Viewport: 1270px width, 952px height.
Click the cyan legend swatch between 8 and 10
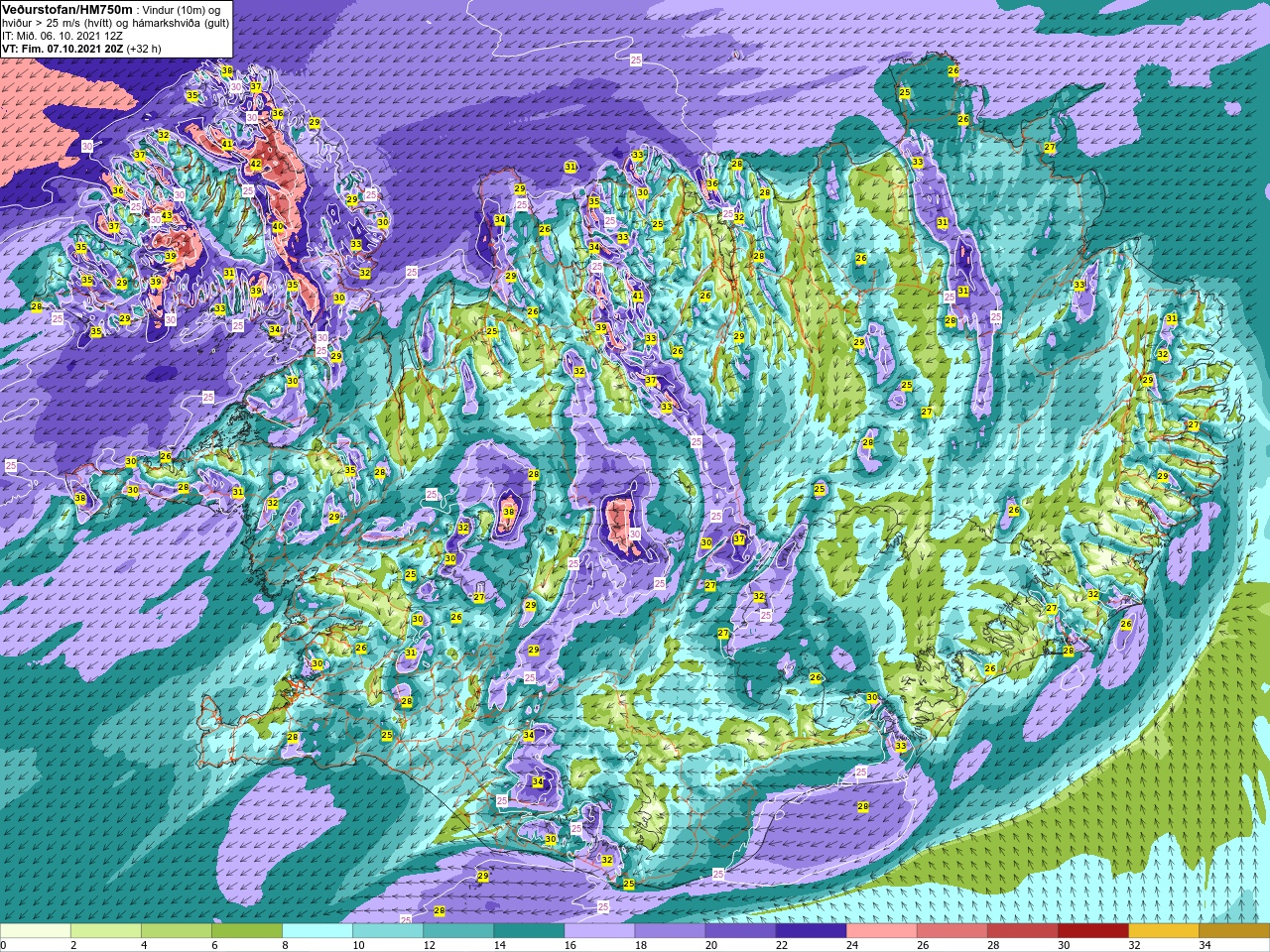[x=317, y=931]
